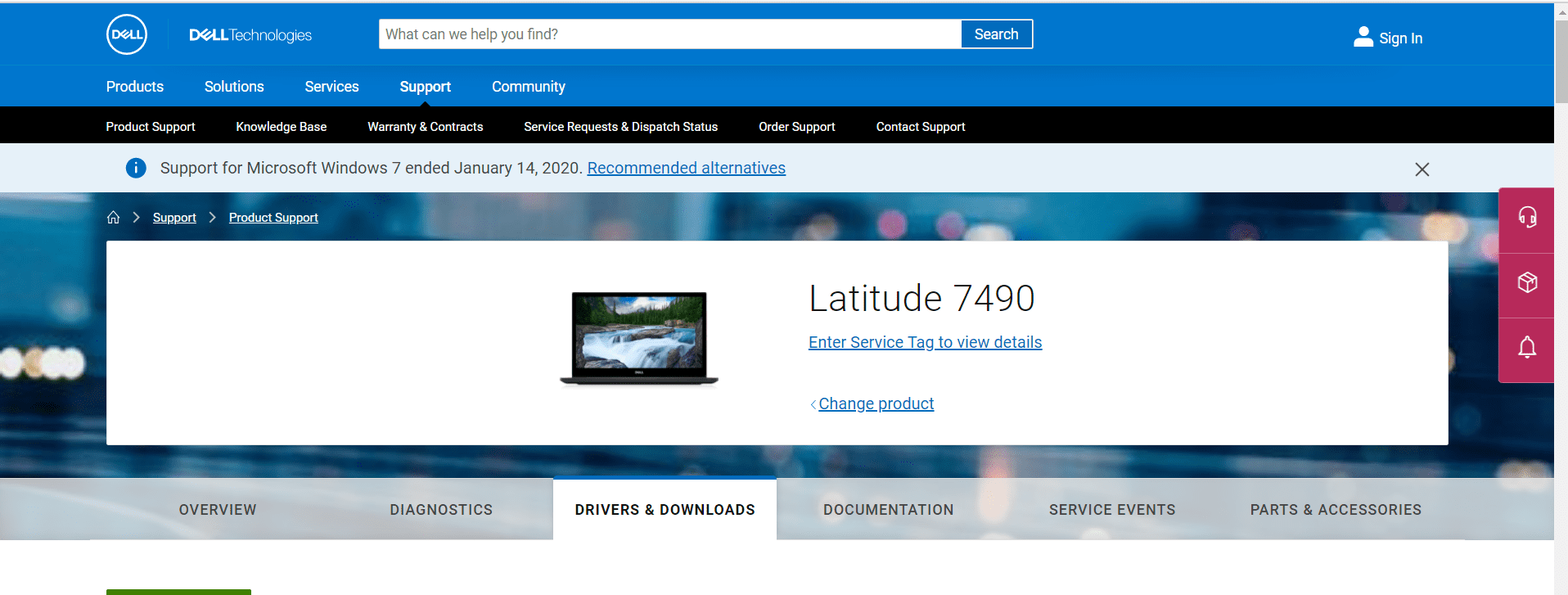The image size is (1568, 595).
Task: Switch to the Documentation tab
Action: click(x=889, y=510)
